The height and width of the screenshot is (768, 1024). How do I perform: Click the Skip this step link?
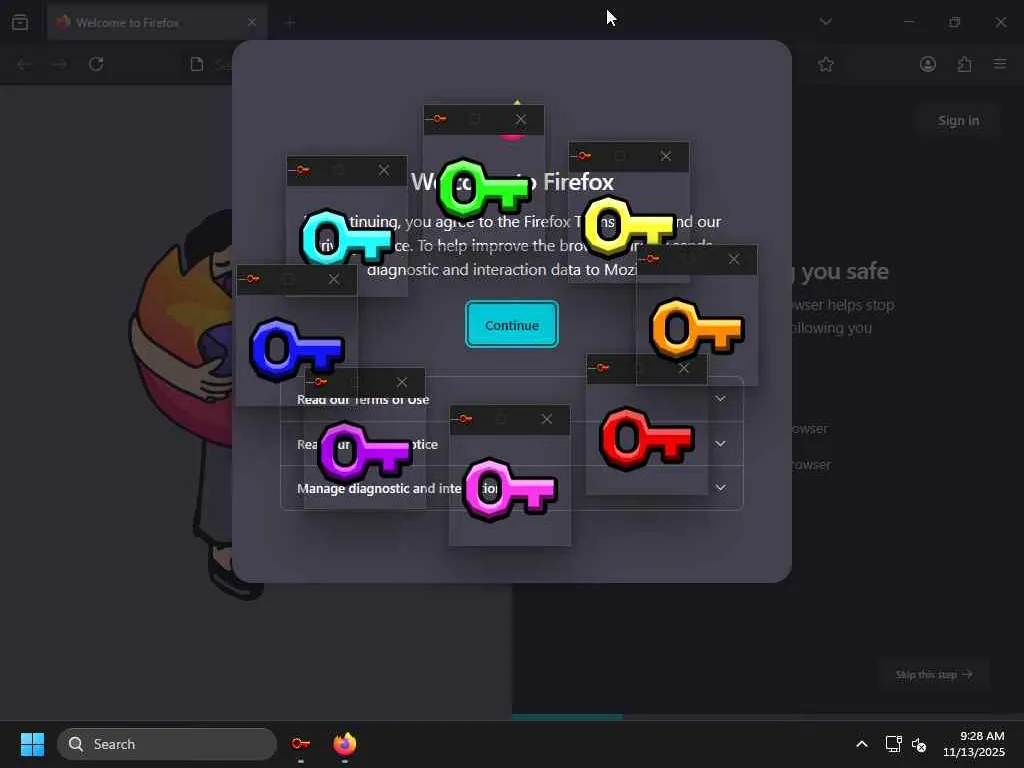[x=934, y=674]
